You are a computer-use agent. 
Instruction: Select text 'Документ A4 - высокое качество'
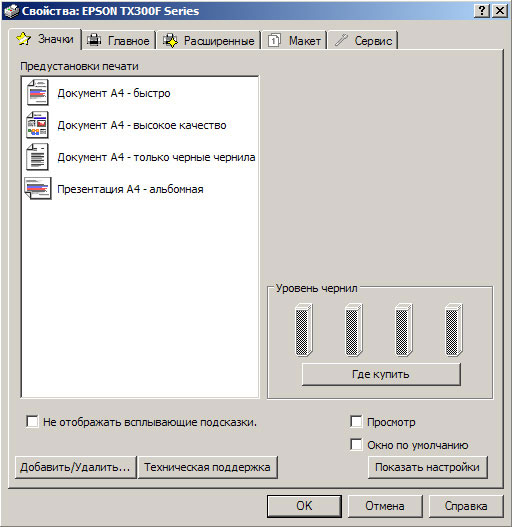tap(142, 125)
